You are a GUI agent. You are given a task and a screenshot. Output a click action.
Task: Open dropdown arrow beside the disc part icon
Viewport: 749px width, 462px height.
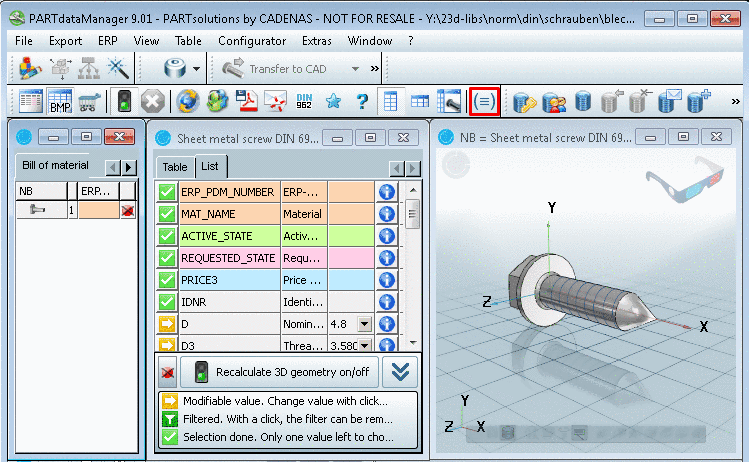[x=196, y=69]
